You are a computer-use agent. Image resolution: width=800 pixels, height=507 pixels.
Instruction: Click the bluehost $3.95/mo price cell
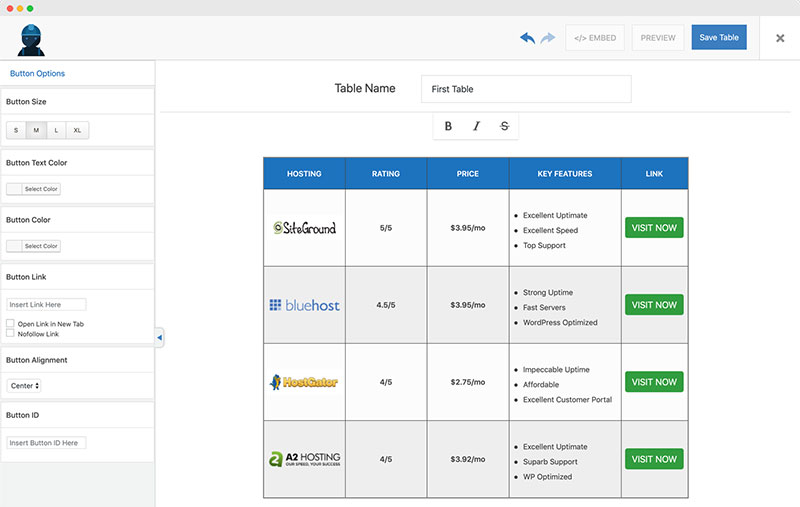468,305
